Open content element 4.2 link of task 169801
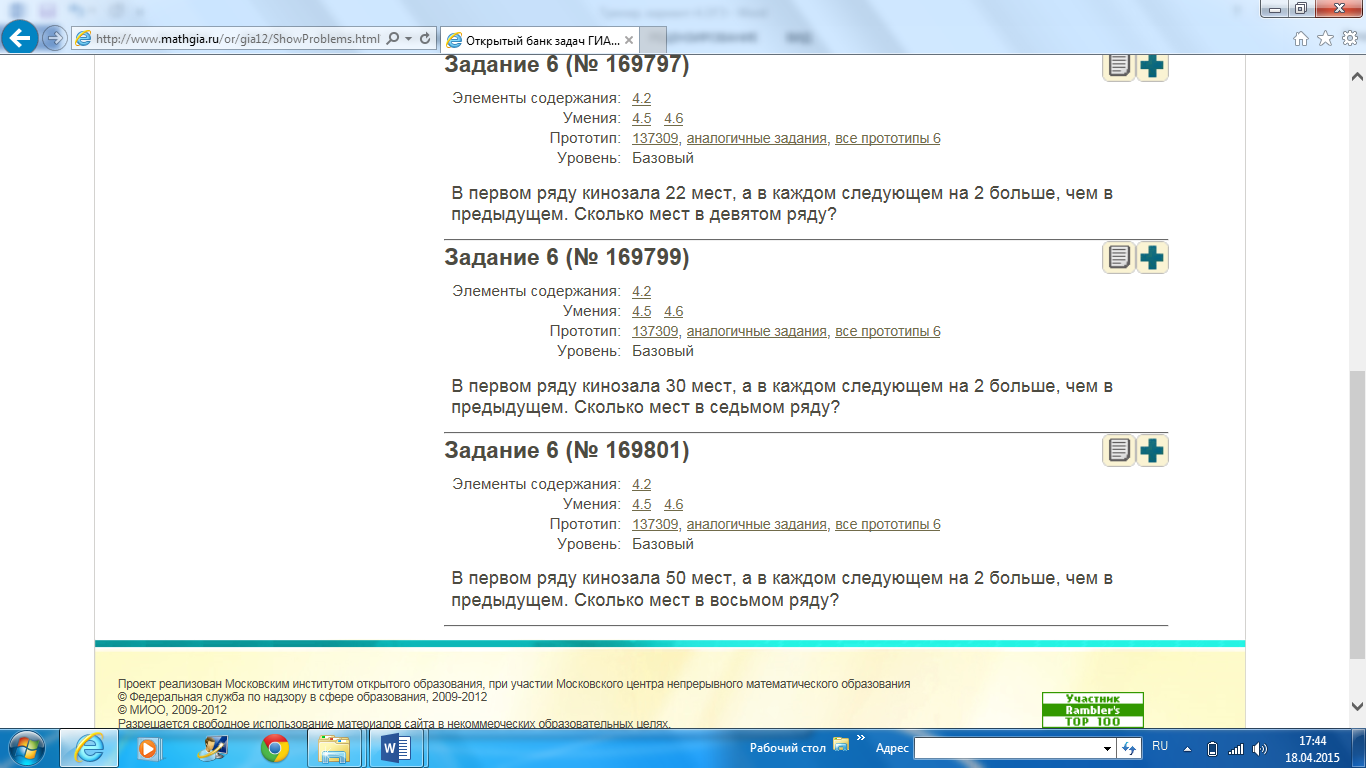The width and height of the screenshot is (1366, 768). tap(642, 484)
